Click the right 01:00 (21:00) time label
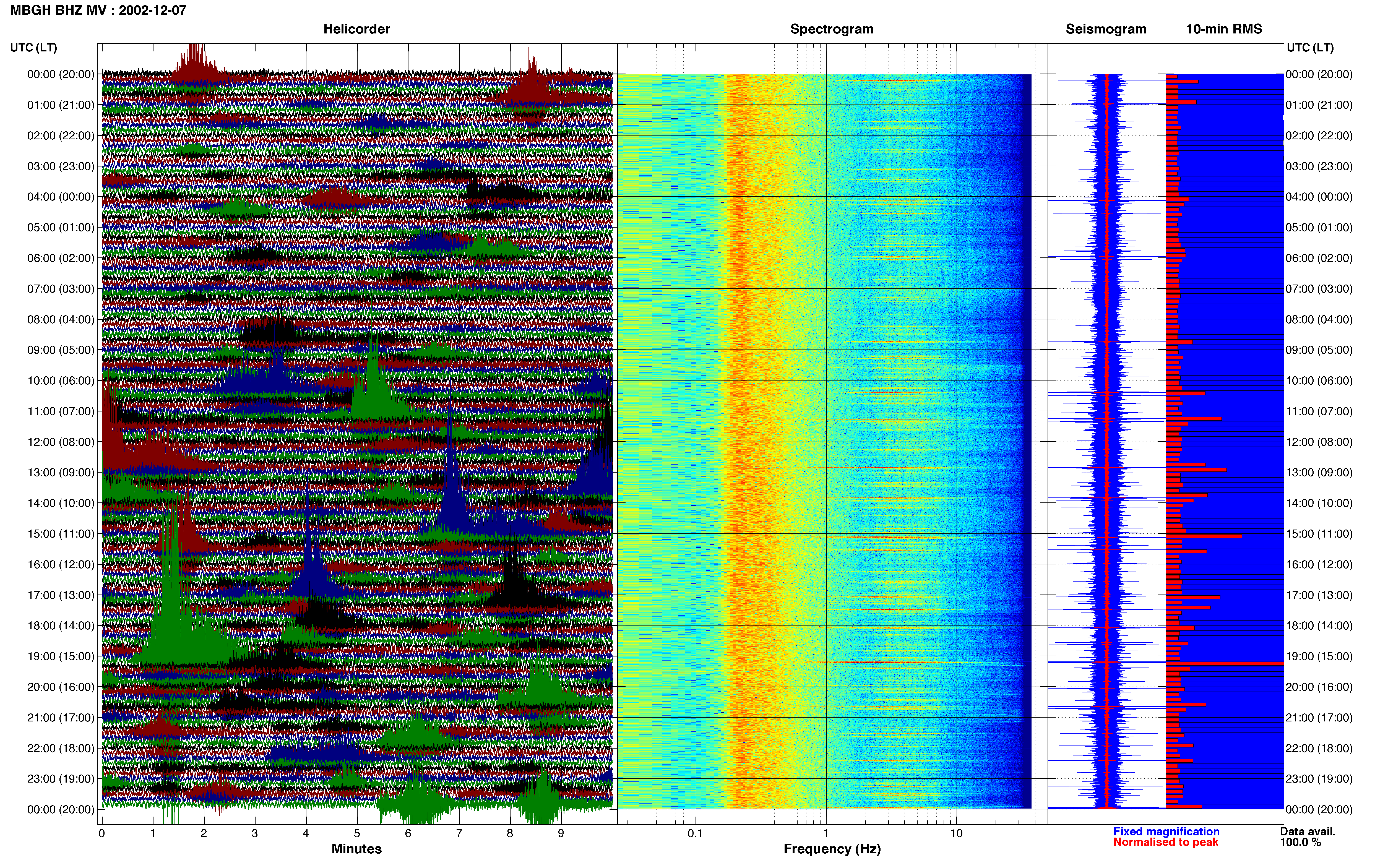Screen dimensions: 1388x868 pyautogui.click(x=1319, y=105)
